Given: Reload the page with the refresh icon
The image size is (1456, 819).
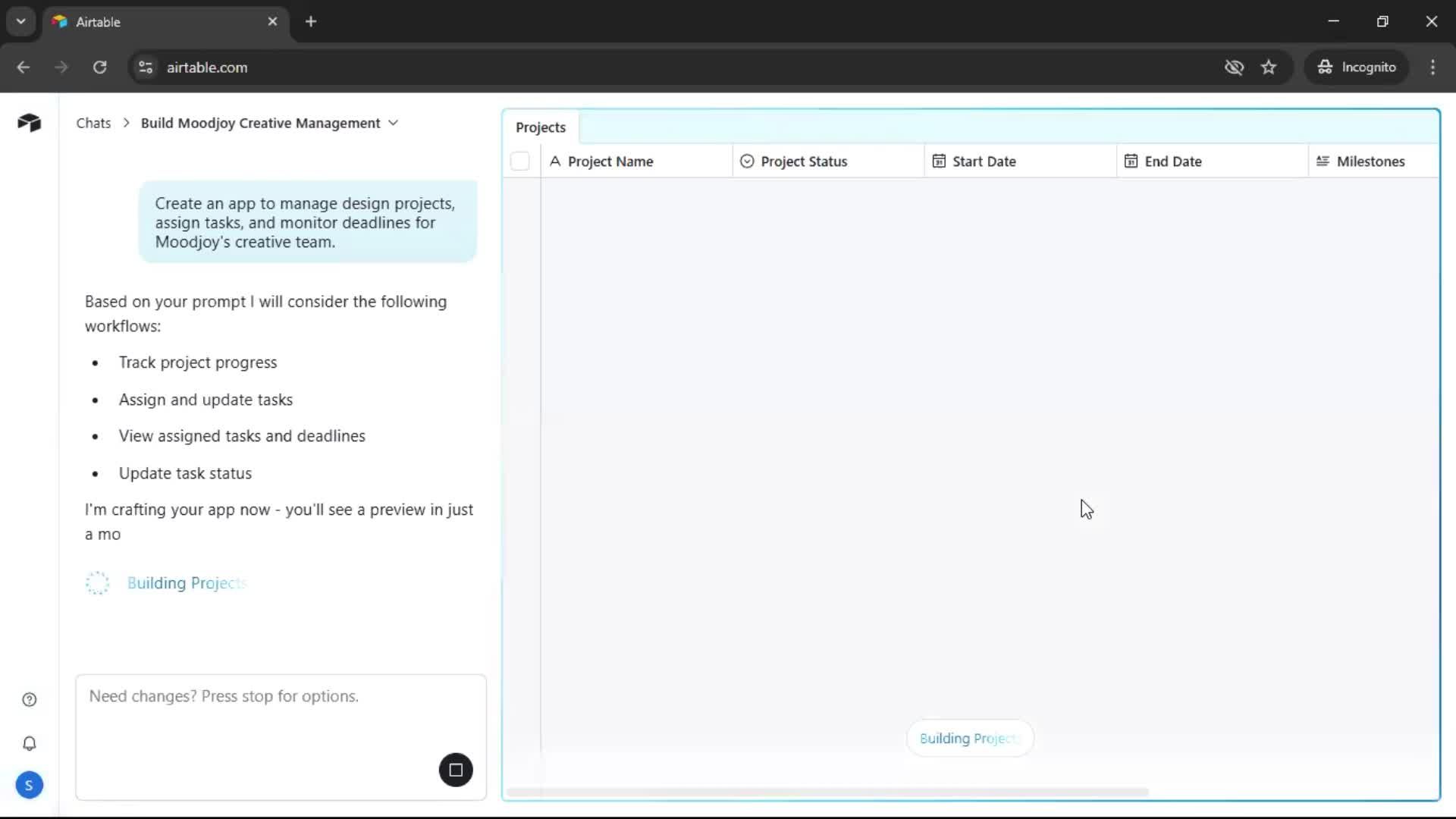Looking at the screenshot, I should 100,67.
